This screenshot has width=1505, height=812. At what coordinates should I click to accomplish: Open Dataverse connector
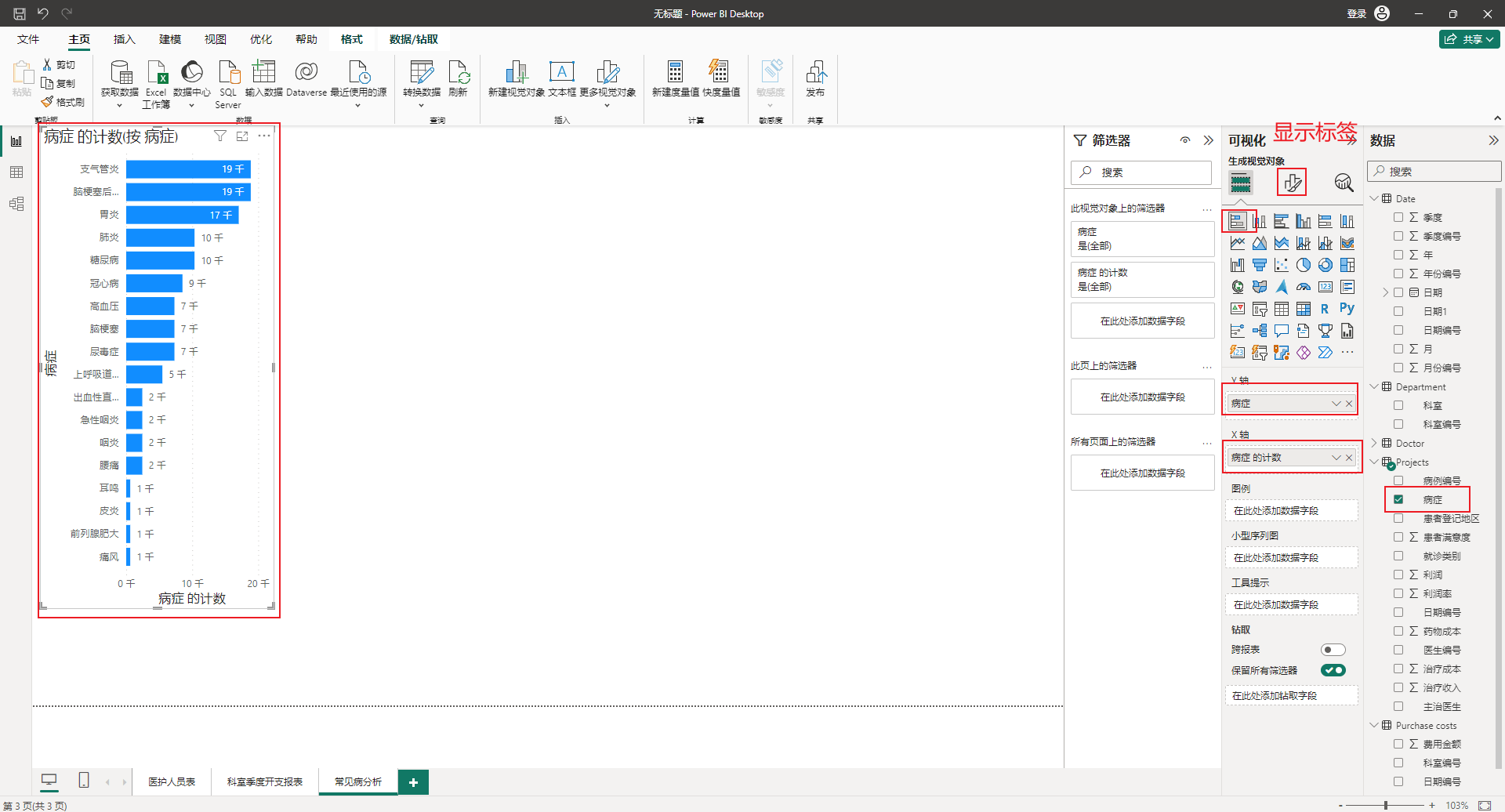[306, 72]
